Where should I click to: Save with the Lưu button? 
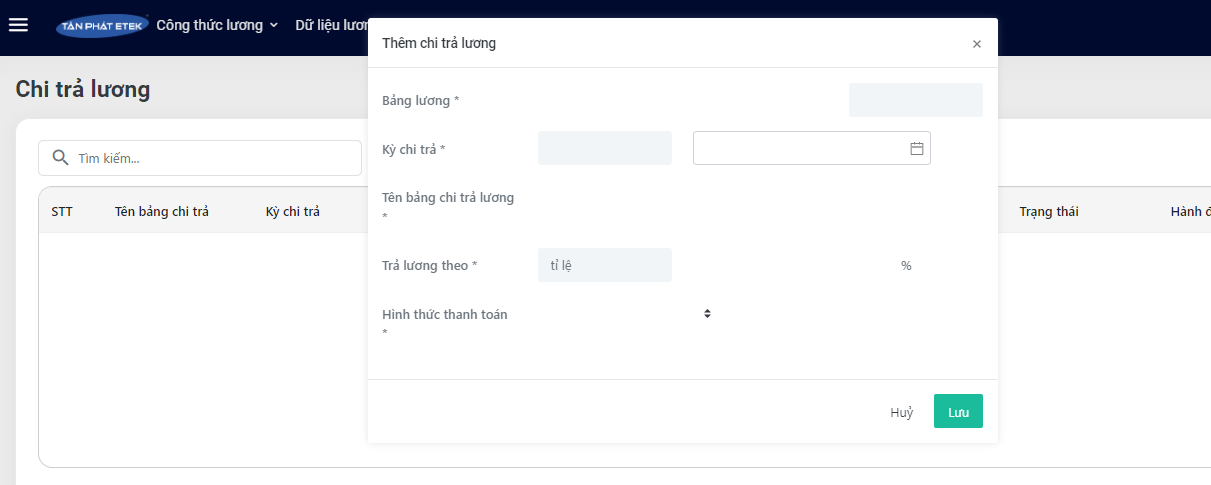[x=958, y=411]
